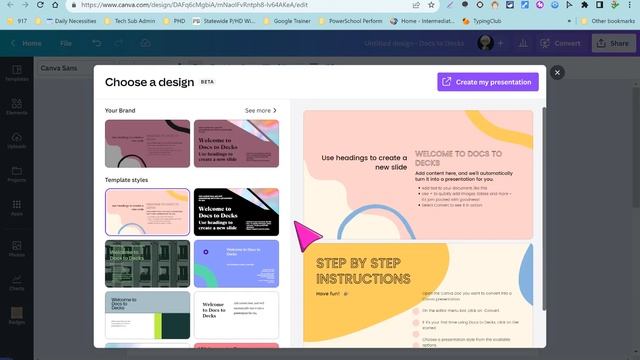Open the 917 bookmark folder
The height and width of the screenshot is (360, 640).
(18, 21)
